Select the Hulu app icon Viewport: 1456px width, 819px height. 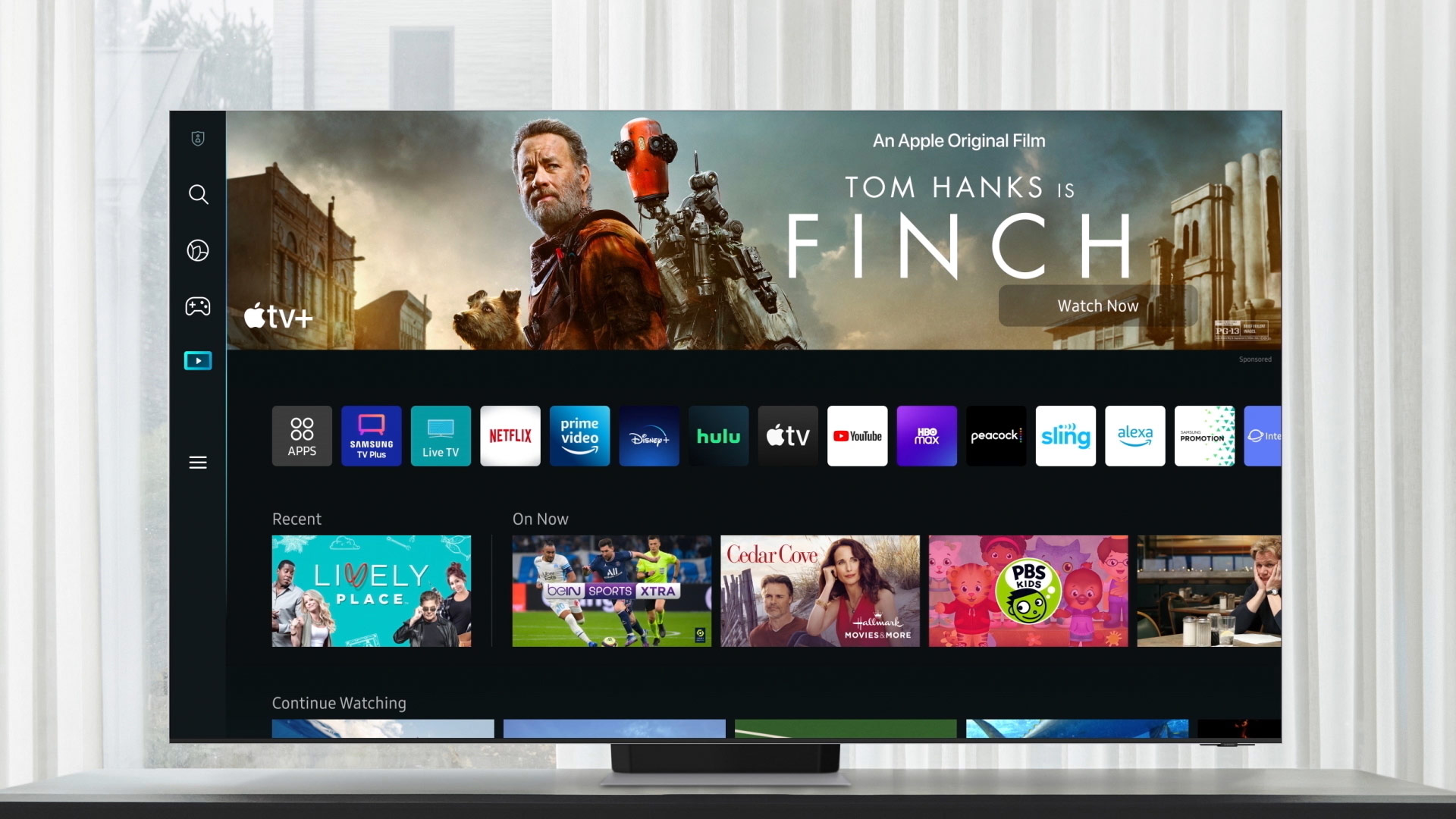(x=718, y=435)
